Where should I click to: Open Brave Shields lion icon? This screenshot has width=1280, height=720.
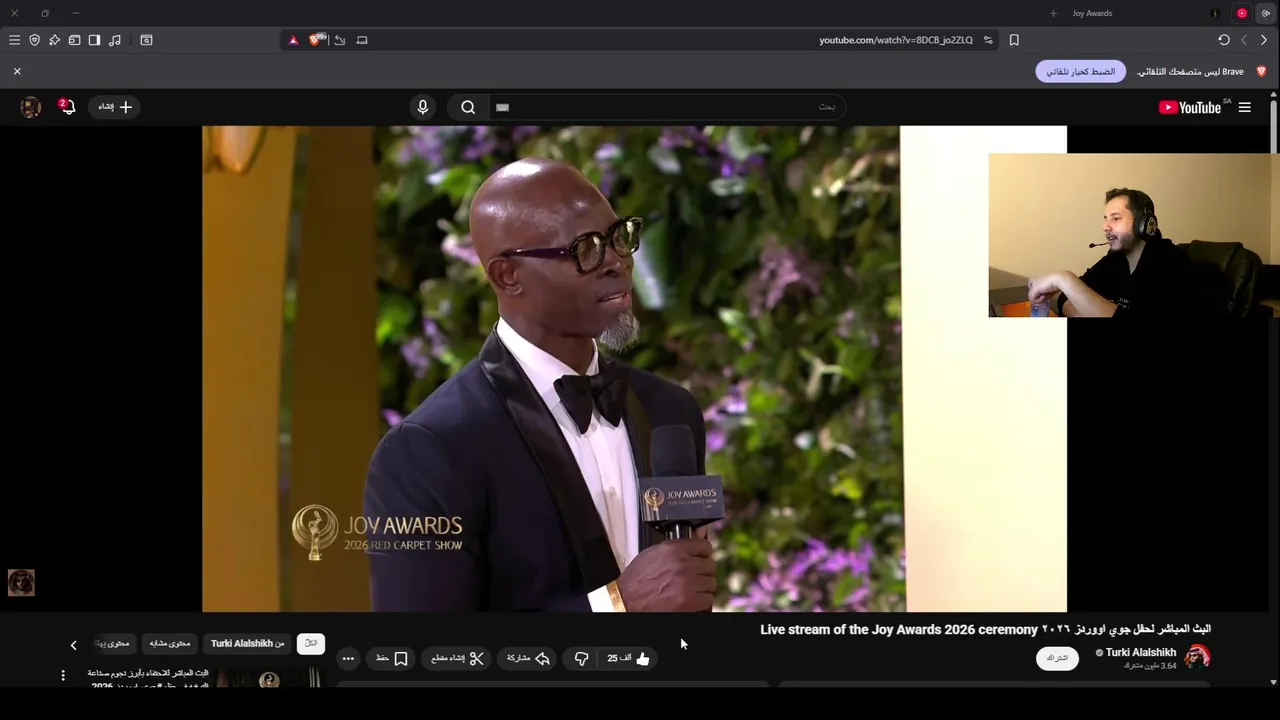point(317,40)
